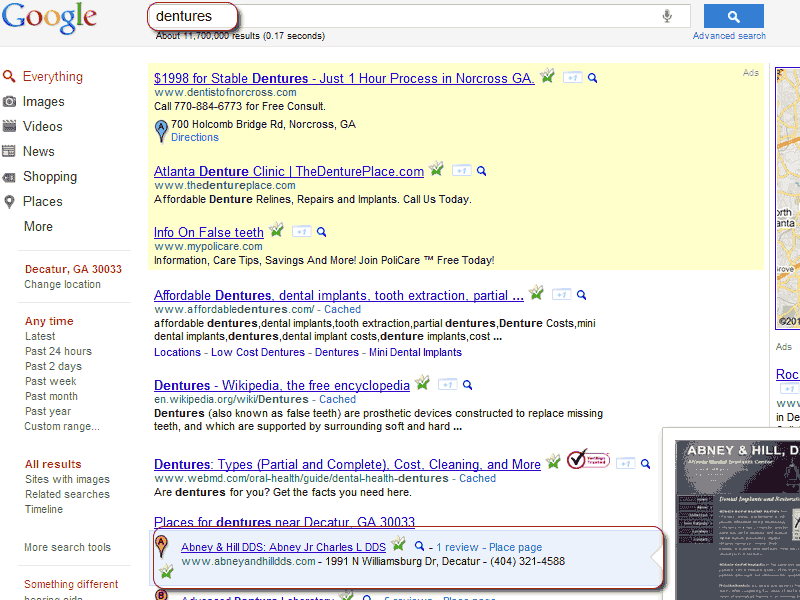Click the map thumbnail at right

(x=787, y=198)
